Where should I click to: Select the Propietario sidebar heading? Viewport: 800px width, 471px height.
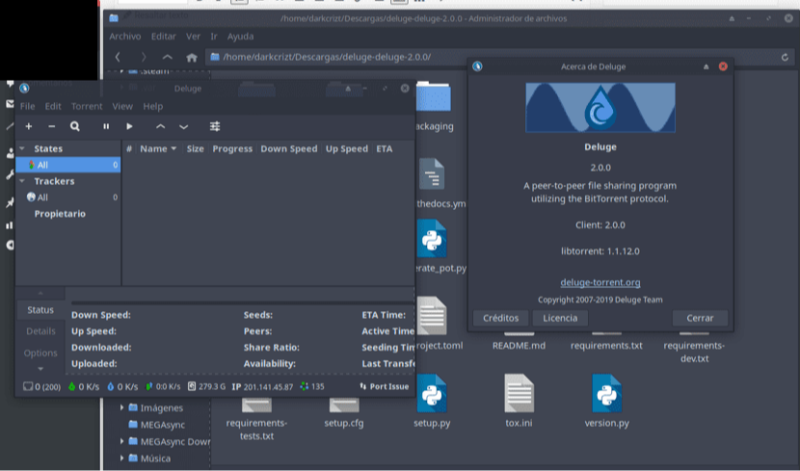tap(60, 214)
